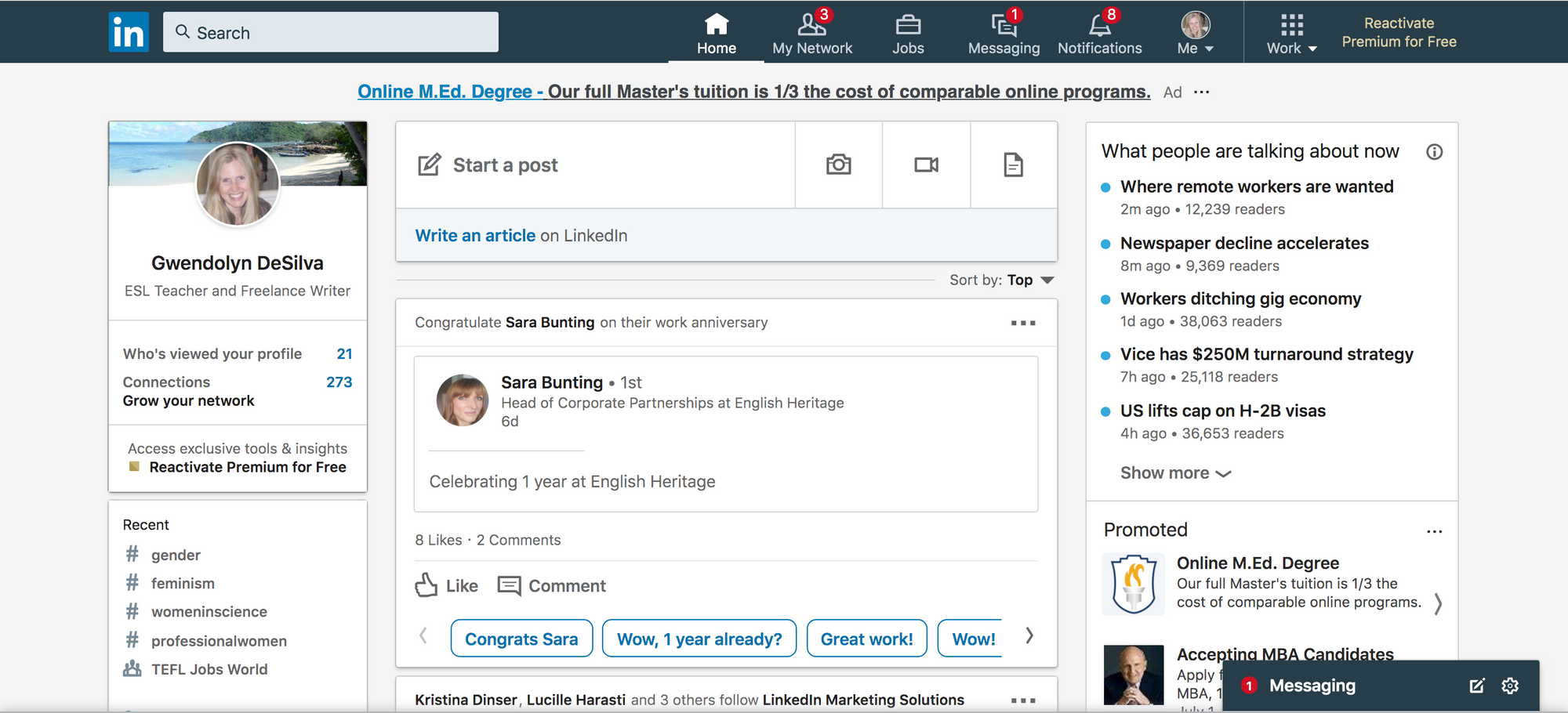
Task: Open the Jobs tab
Action: click(x=908, y=34)
